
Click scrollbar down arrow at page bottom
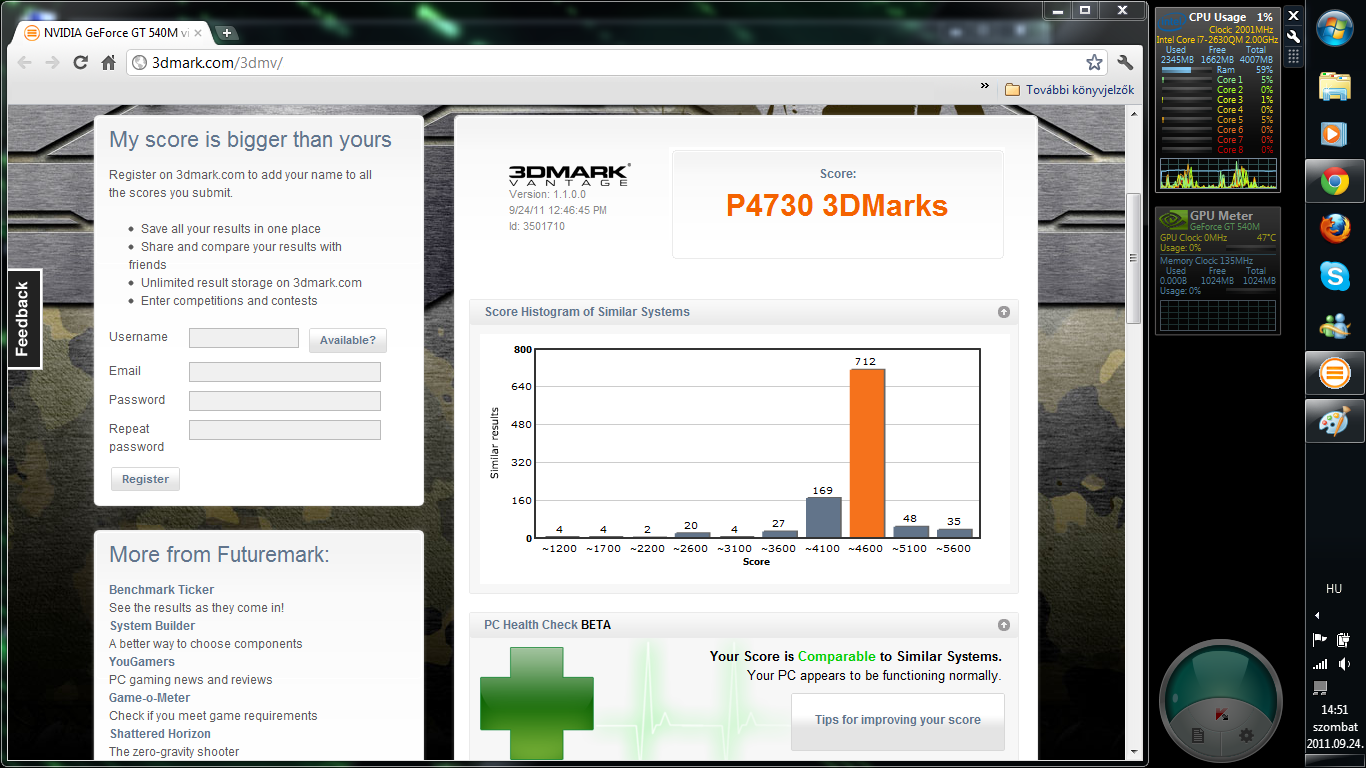coord(1134,750)
